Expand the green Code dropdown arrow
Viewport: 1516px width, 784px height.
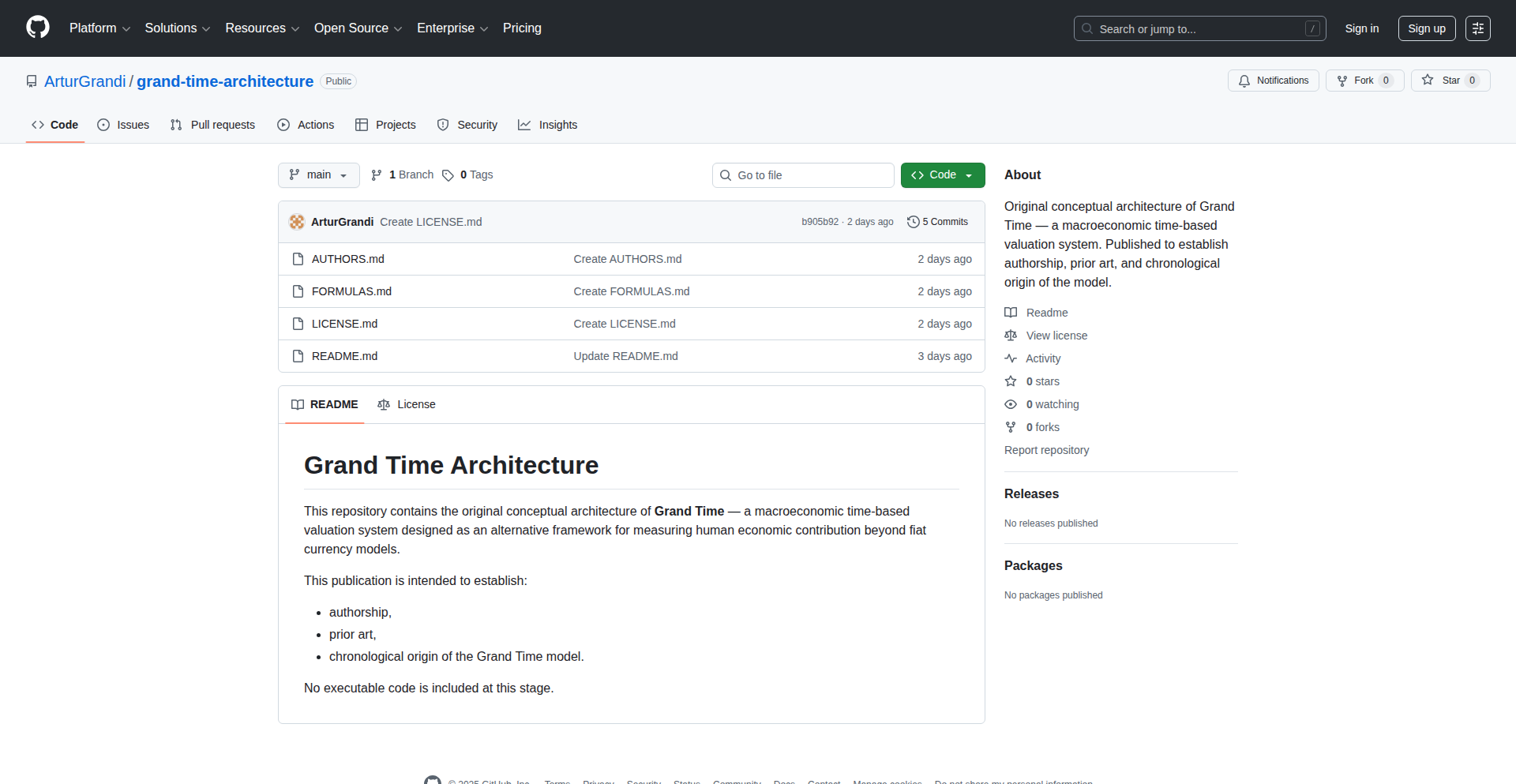point(970,174)
